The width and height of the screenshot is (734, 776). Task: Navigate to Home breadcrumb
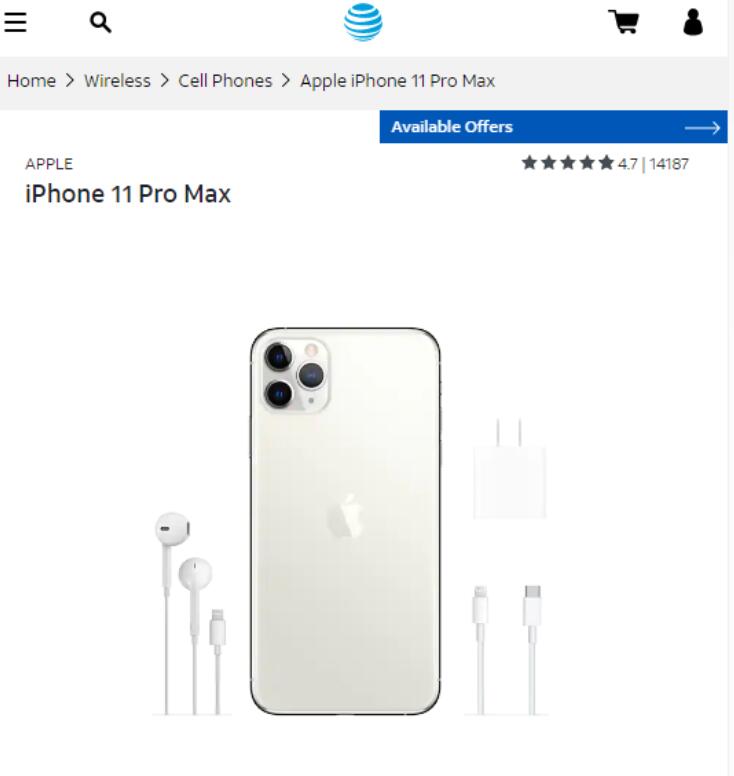click(x=31, y=81)
